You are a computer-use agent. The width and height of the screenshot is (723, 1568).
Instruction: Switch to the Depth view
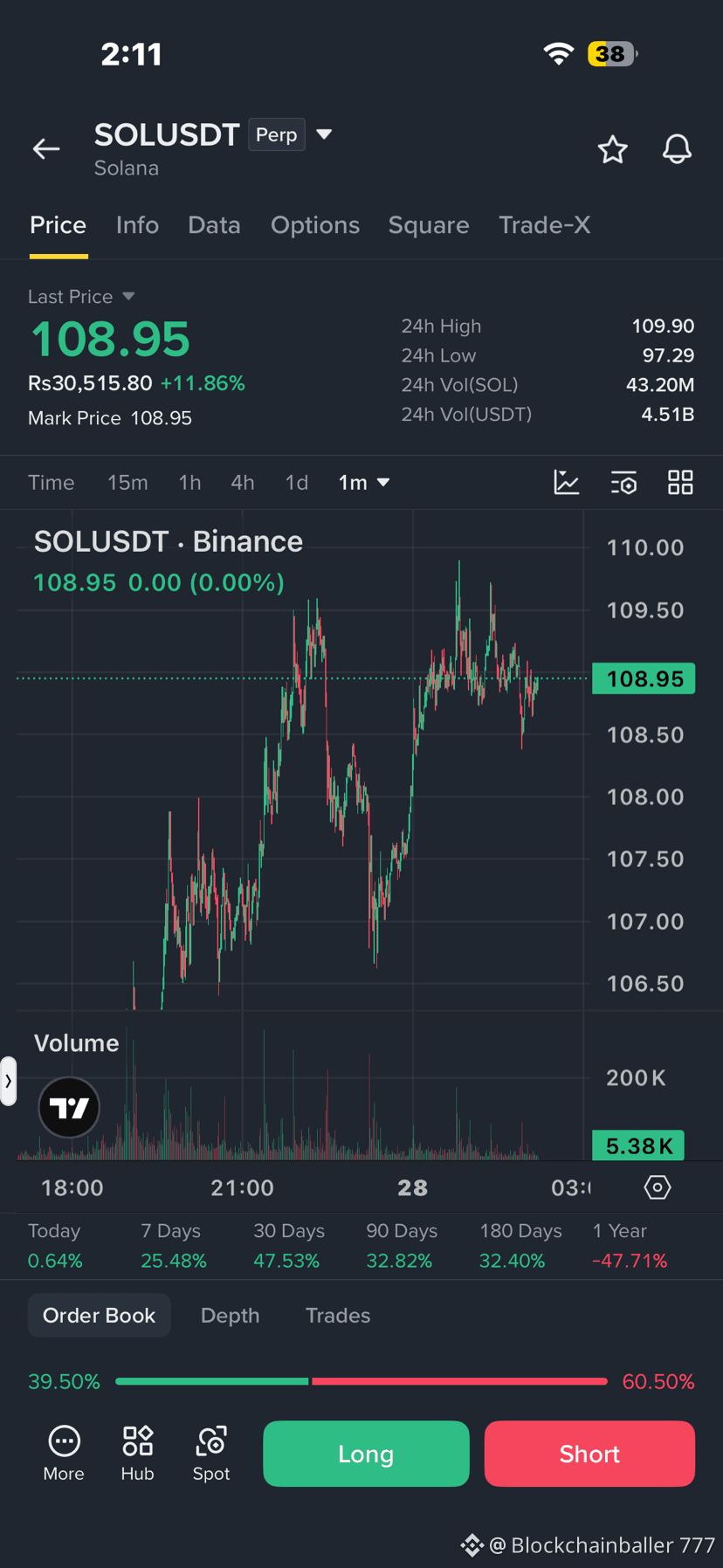231,1315
